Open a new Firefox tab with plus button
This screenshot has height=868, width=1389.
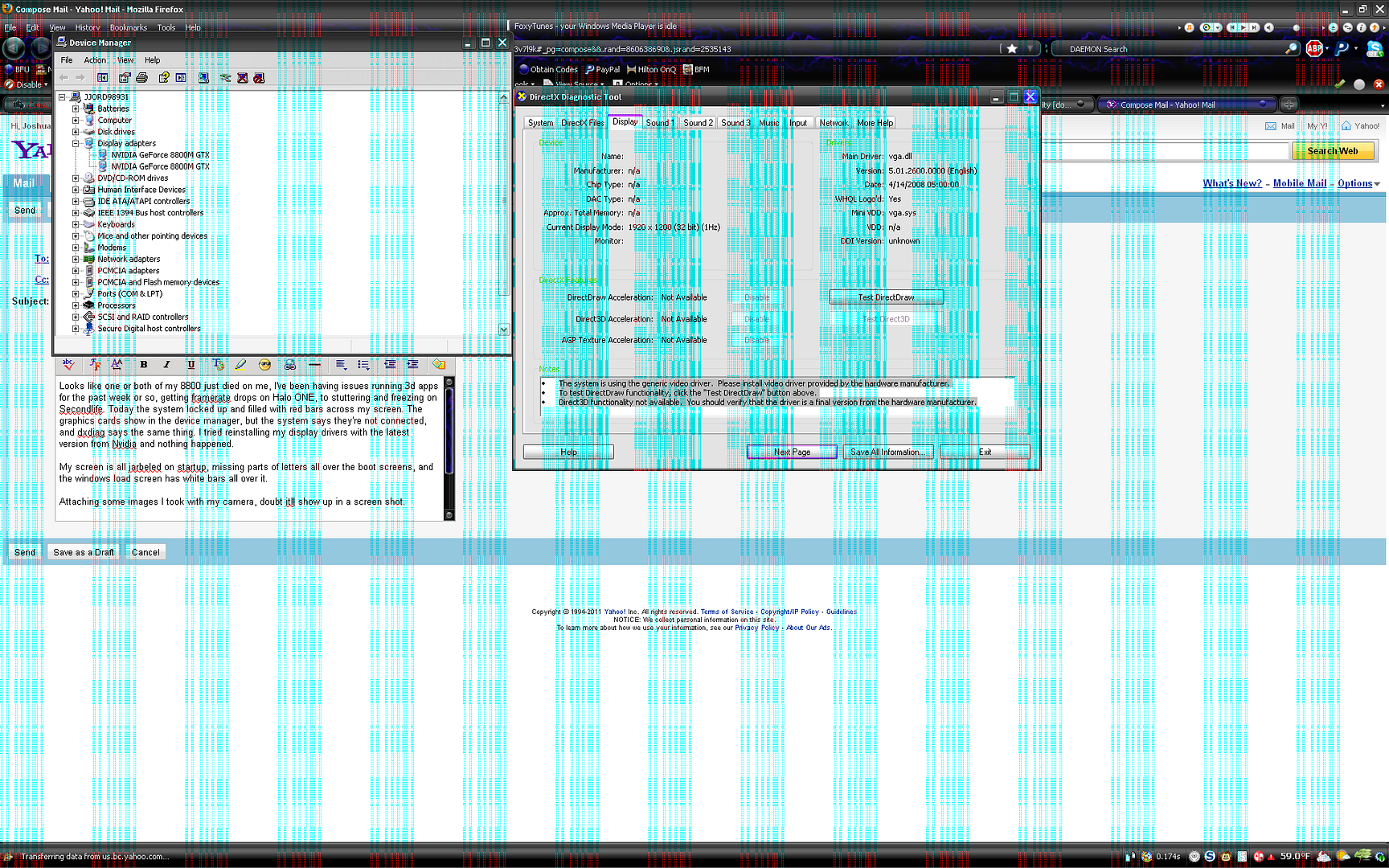point(1289,104)
